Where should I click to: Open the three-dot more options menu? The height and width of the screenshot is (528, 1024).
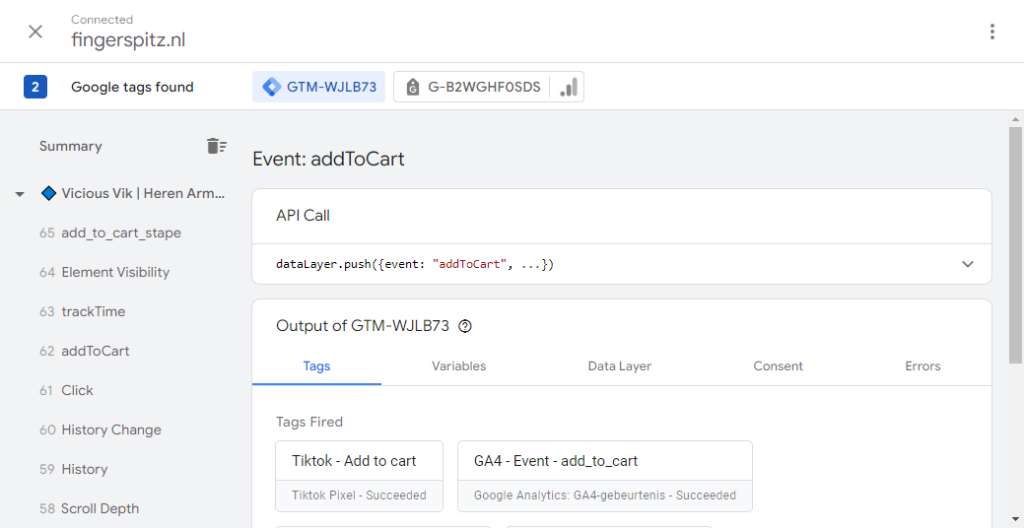(992, 31)
